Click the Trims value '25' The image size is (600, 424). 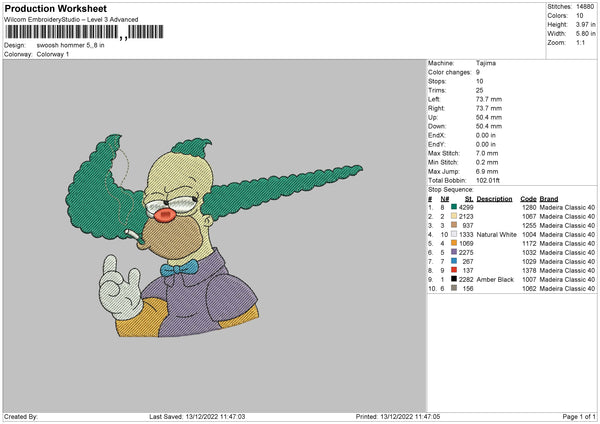coord(480,90)
